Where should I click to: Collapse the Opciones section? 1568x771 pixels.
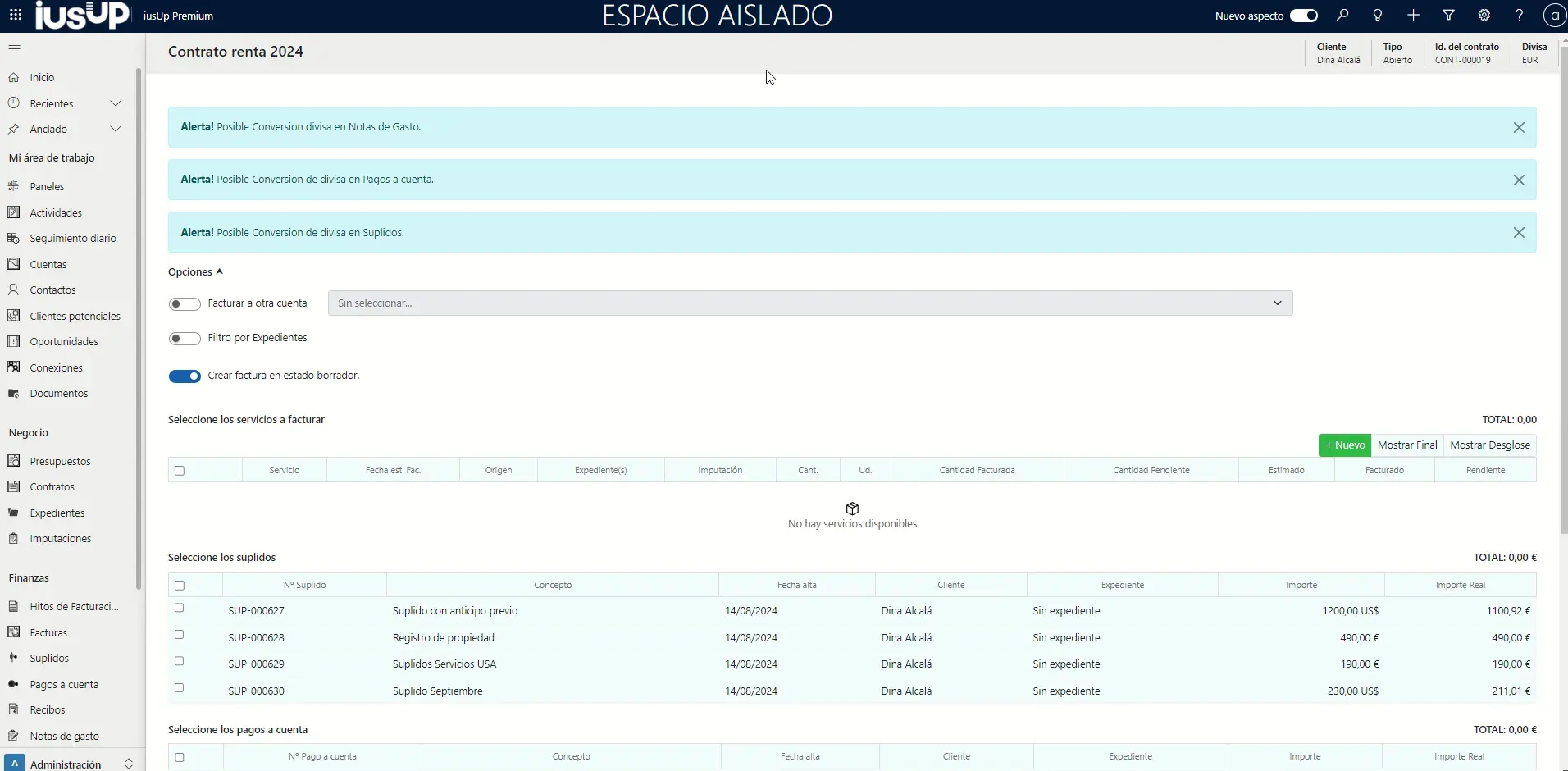click(195, 272)
